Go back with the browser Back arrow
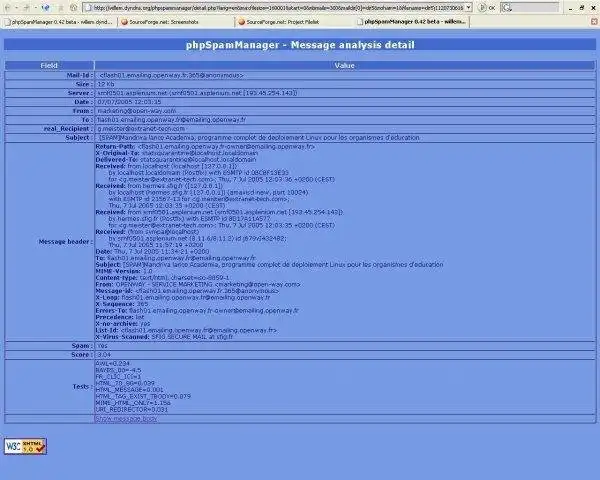This screenshot has height=480, width=600. (7, 7)
